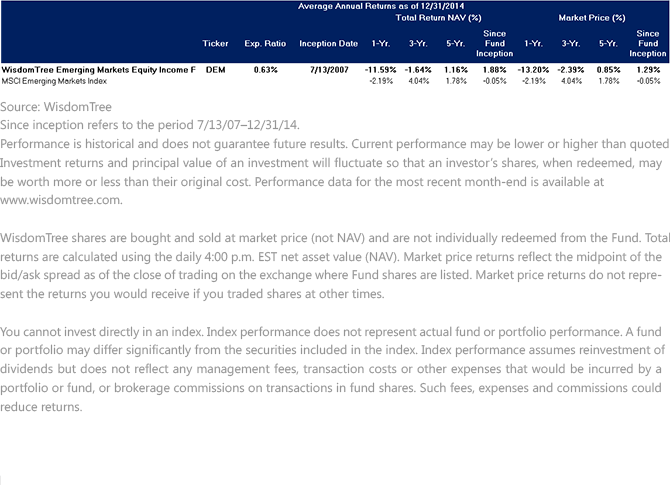Click the 1.88% NAV since inception value
Image resolution: width=670 pixels, height=485 pixels.
point(494,70)
